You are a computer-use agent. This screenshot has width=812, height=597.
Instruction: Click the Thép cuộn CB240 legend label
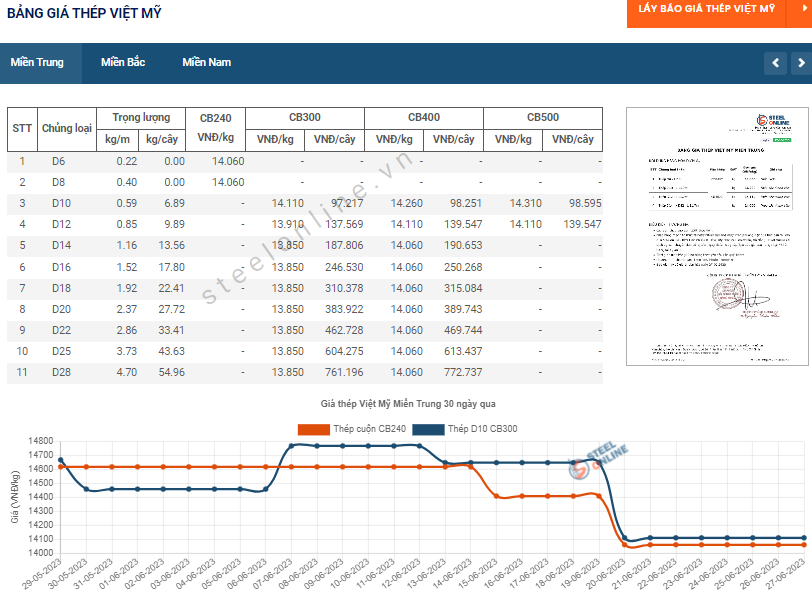pyautogui.click(x=370, y=429)
